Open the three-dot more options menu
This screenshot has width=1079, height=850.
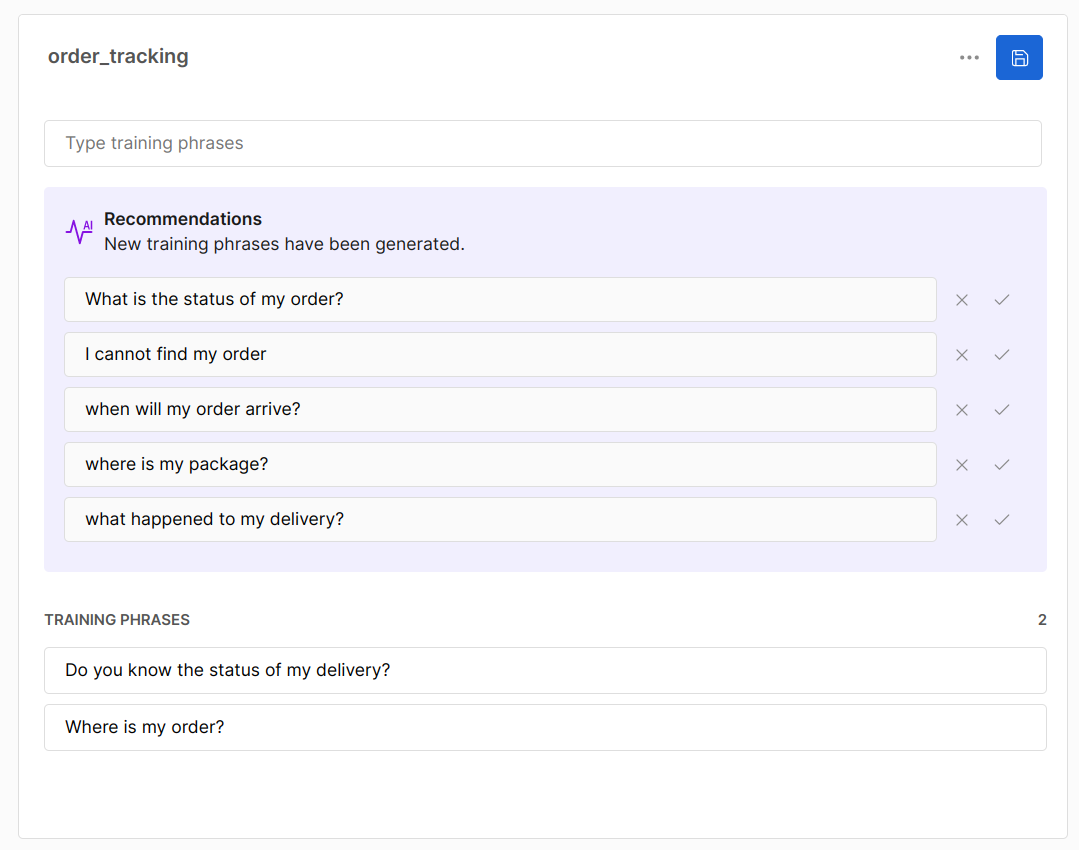point(969,58)
